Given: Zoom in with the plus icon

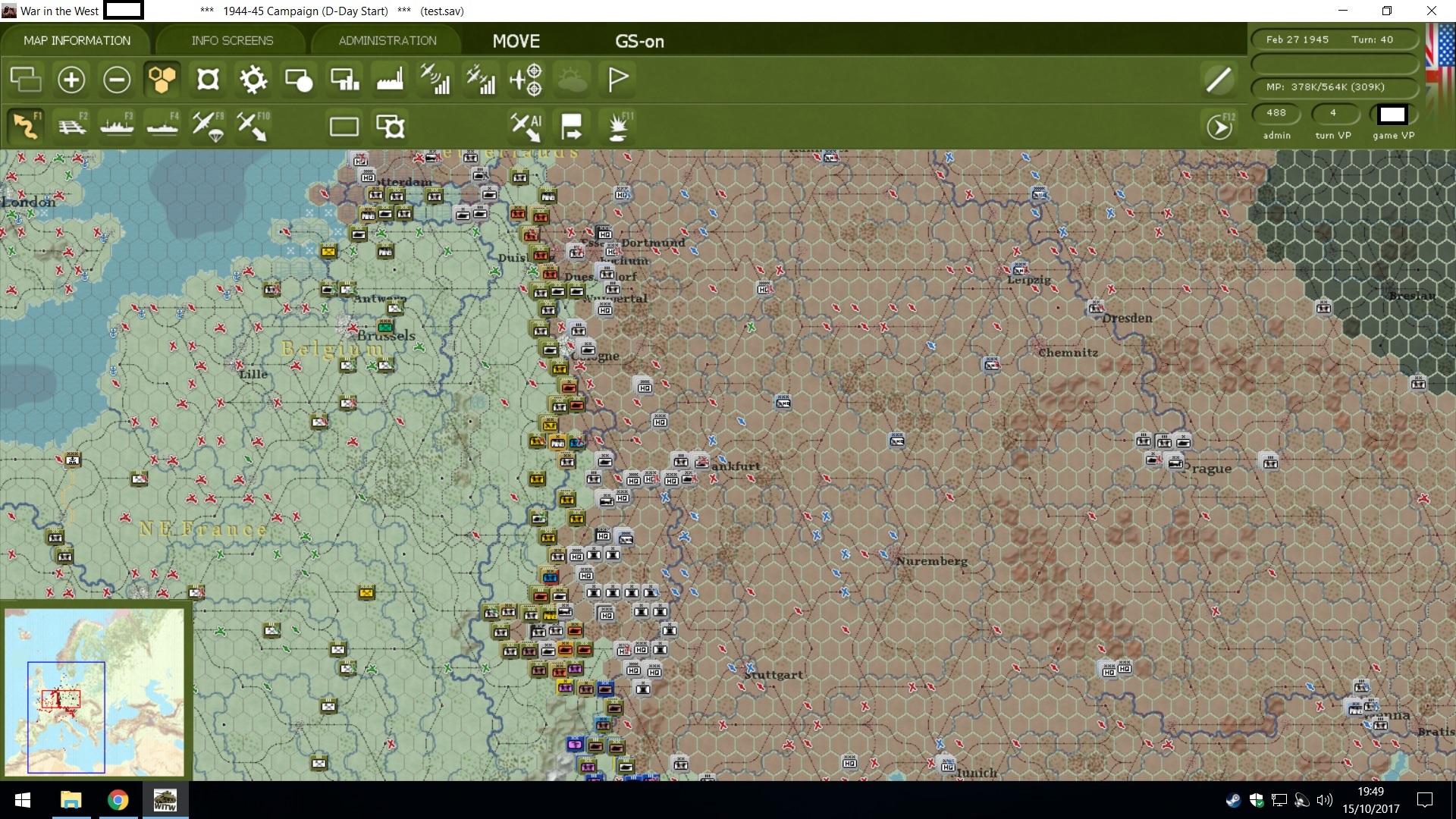Looking at the screenshot, I should (71, 80).
